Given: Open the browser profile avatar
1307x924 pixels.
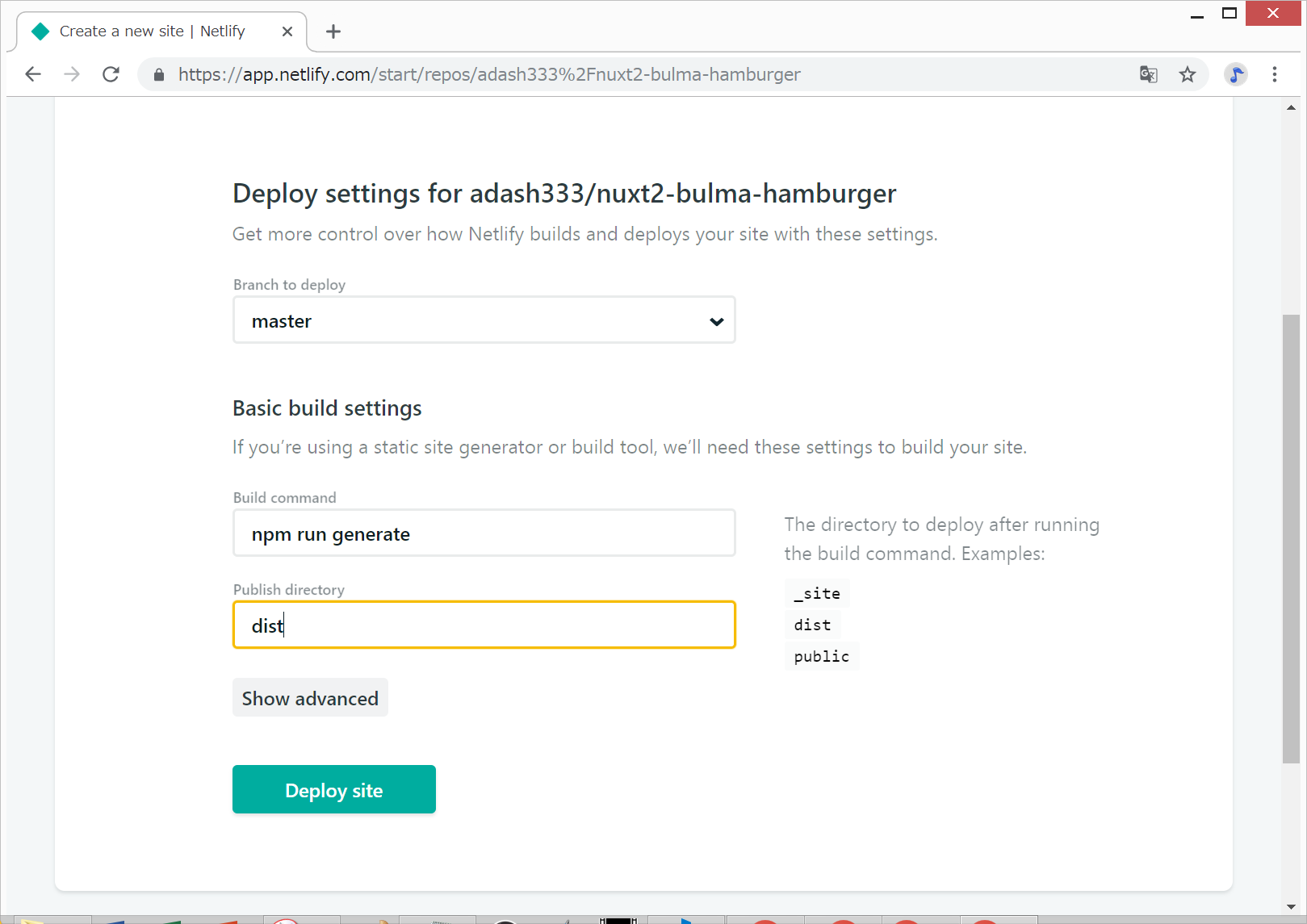Looking at the screenshot, I should pyautogui.click(x=1235, y=74).
